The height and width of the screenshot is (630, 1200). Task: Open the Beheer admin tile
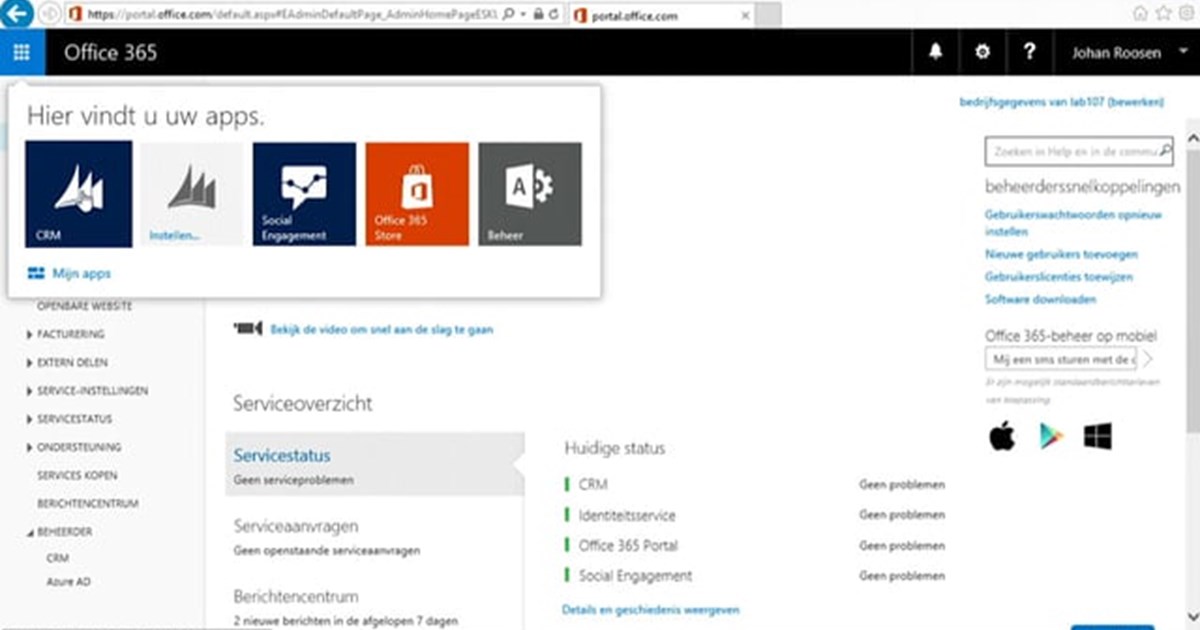[x=530, y=194]
